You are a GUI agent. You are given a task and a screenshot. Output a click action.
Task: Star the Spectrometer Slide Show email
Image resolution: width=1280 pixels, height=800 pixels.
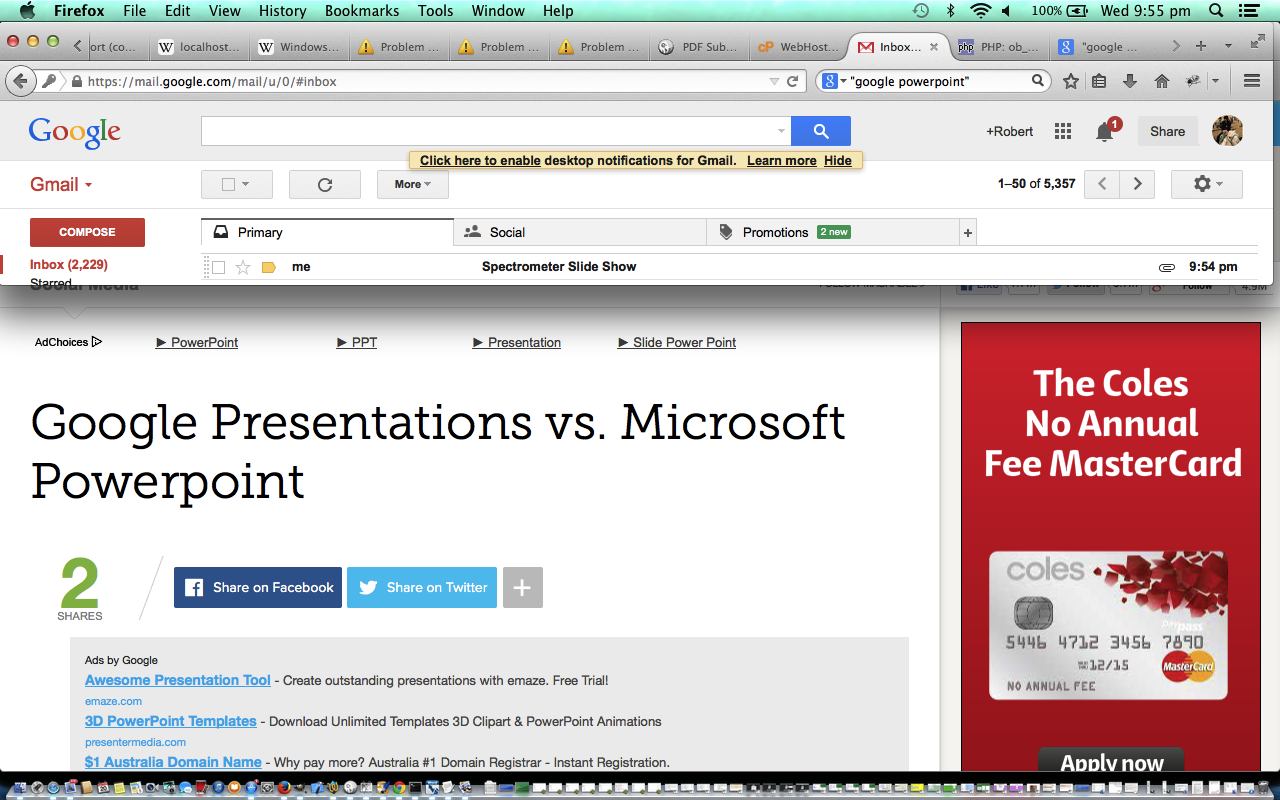point(243,267)
